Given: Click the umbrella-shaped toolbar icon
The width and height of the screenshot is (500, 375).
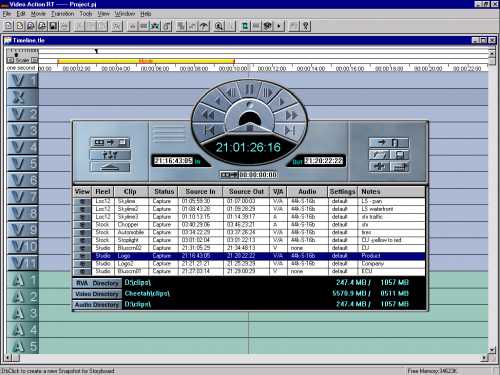Looking at the screenshot, I should pos(204,26).
